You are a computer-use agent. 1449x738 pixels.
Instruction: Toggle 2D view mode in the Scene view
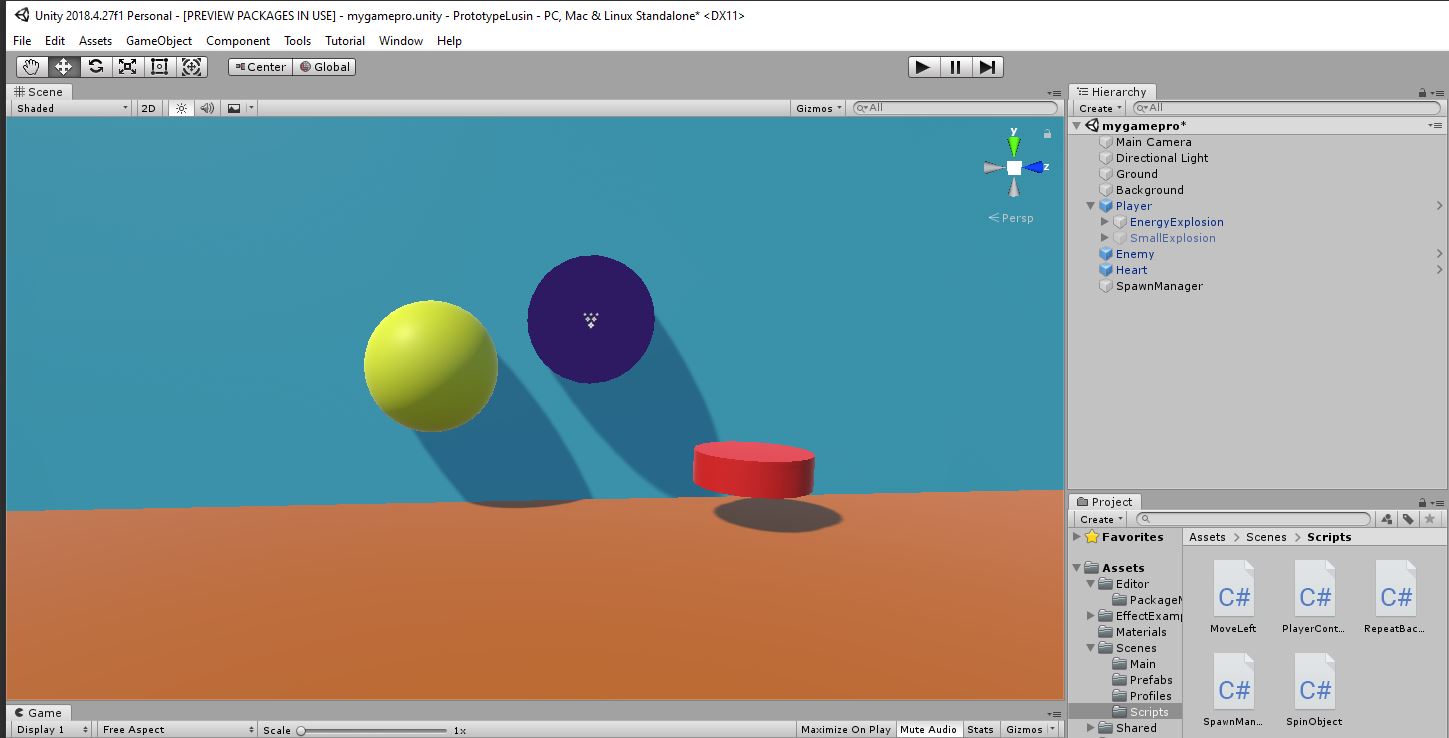[147, 107]
